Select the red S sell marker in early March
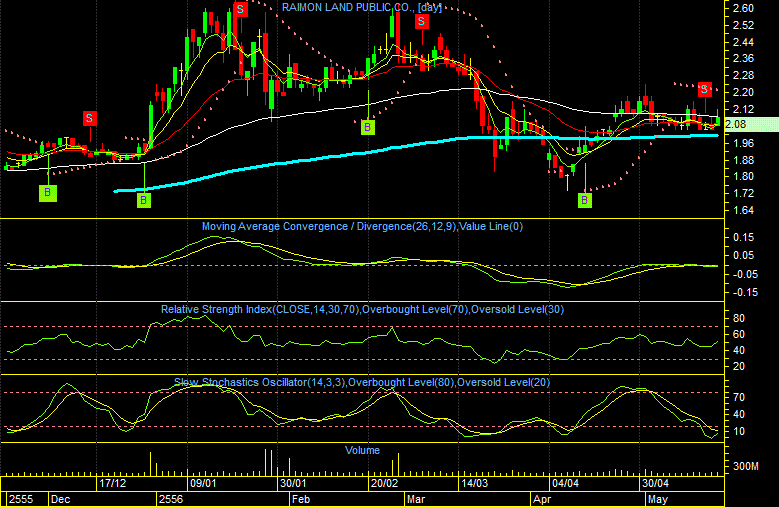This screenshot has width=779, height=507. [422, 21]
